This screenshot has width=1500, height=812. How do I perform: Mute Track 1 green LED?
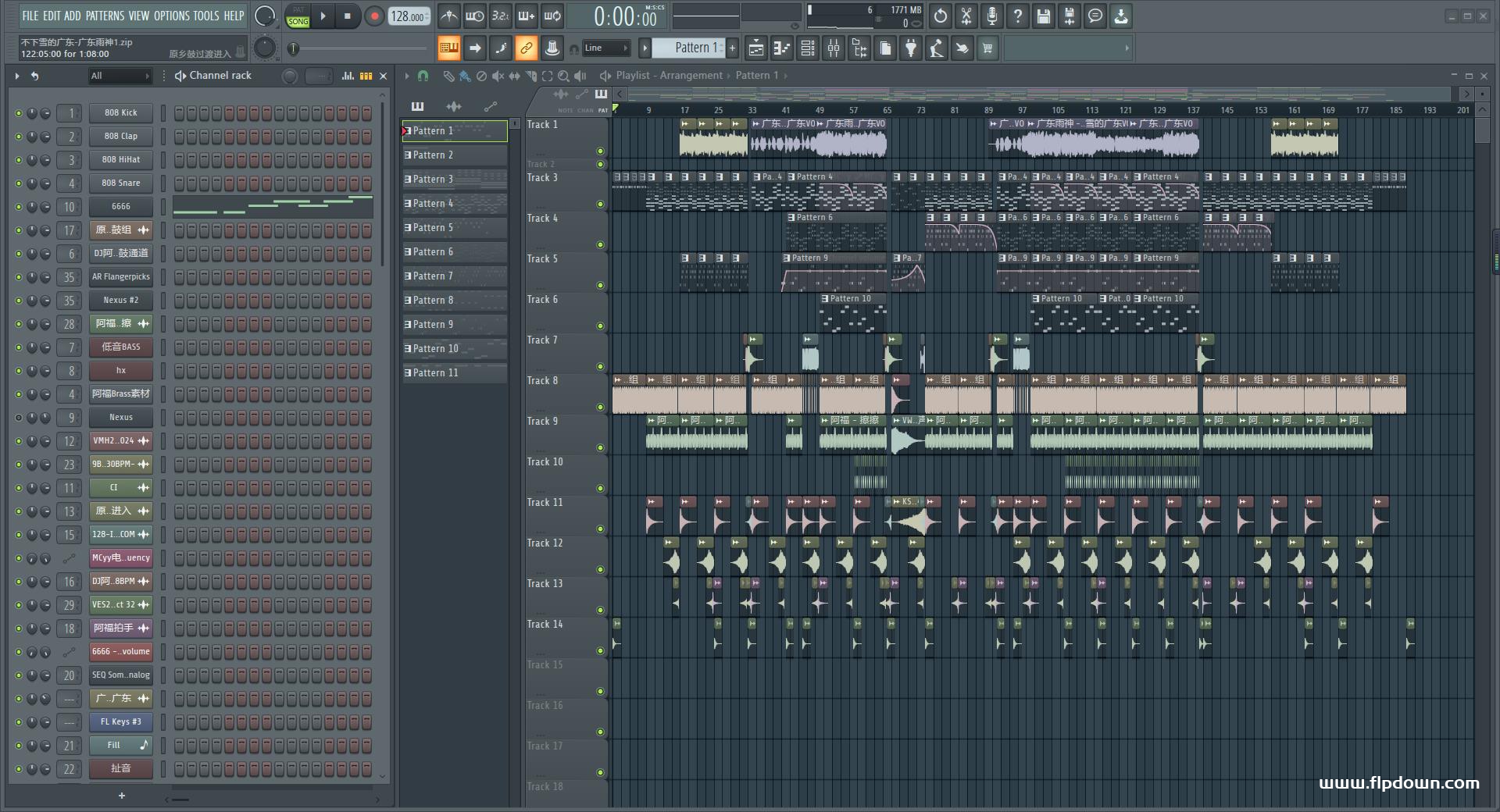click(600, 151)
